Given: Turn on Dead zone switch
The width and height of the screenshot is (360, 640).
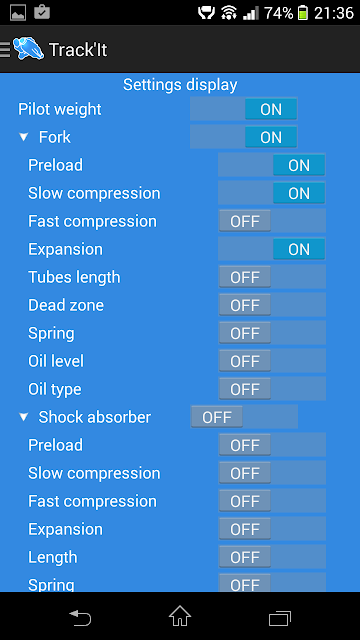Looking at the screenshot, I should click(272, 305).
